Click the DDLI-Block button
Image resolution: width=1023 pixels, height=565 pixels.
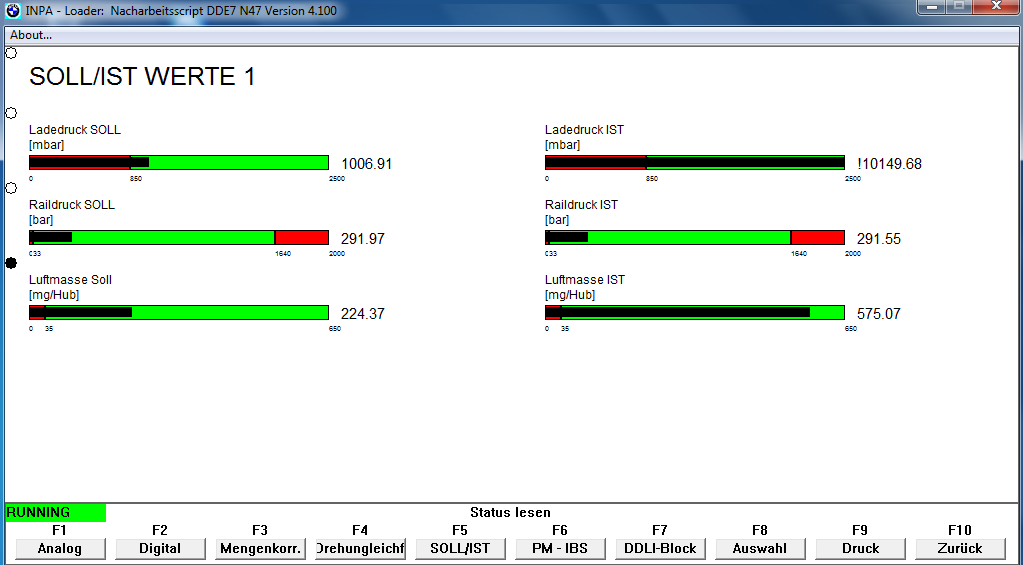click(x=660, y=548)
